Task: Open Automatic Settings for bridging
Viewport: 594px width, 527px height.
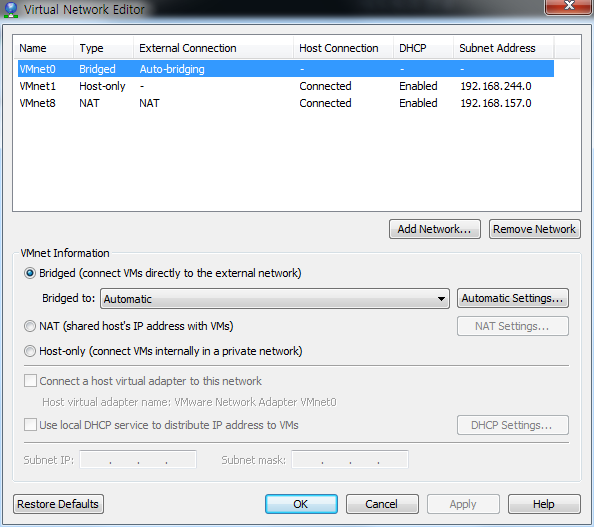Action: (513, 298)
